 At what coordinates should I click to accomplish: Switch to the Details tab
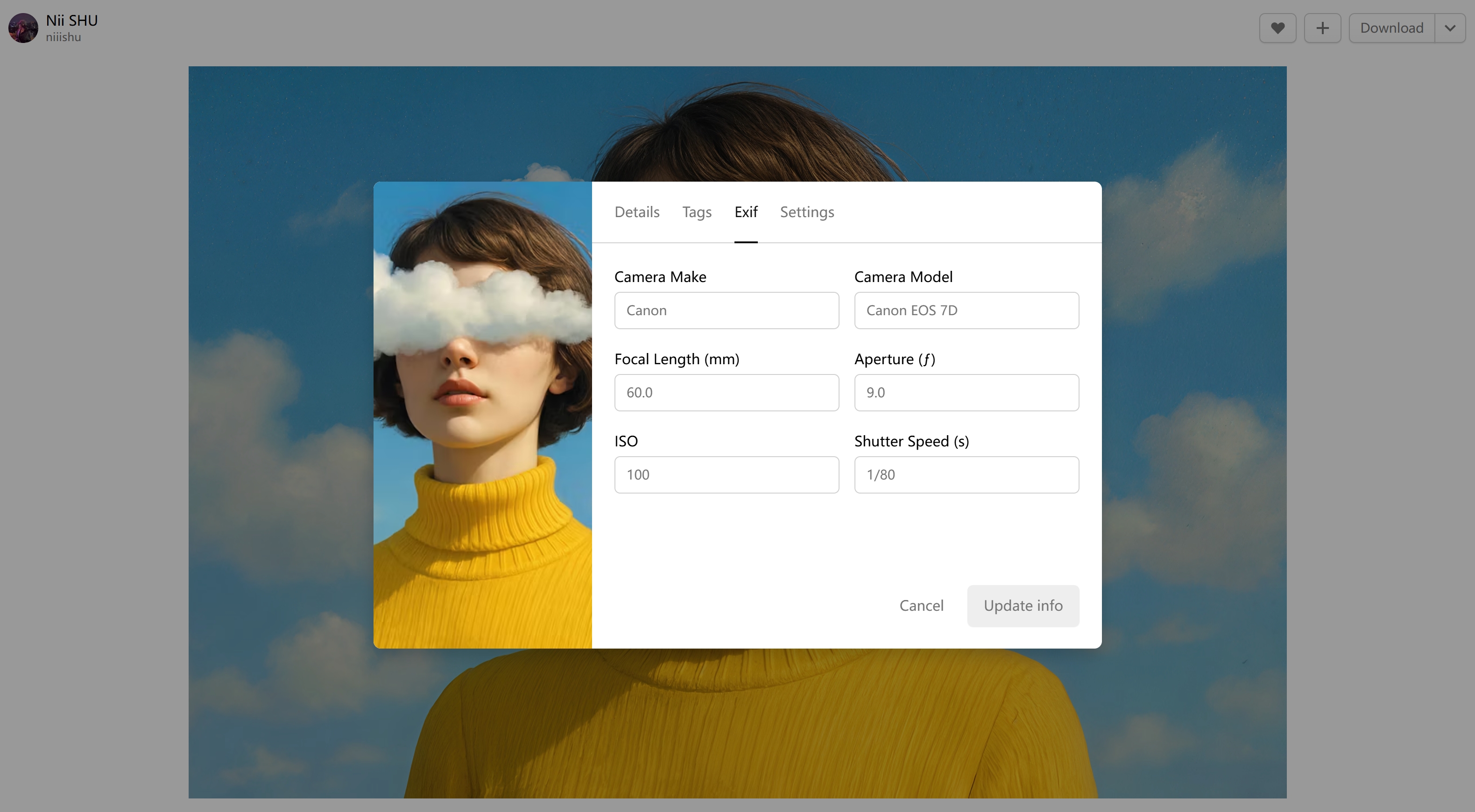click(x=637, y=212)
